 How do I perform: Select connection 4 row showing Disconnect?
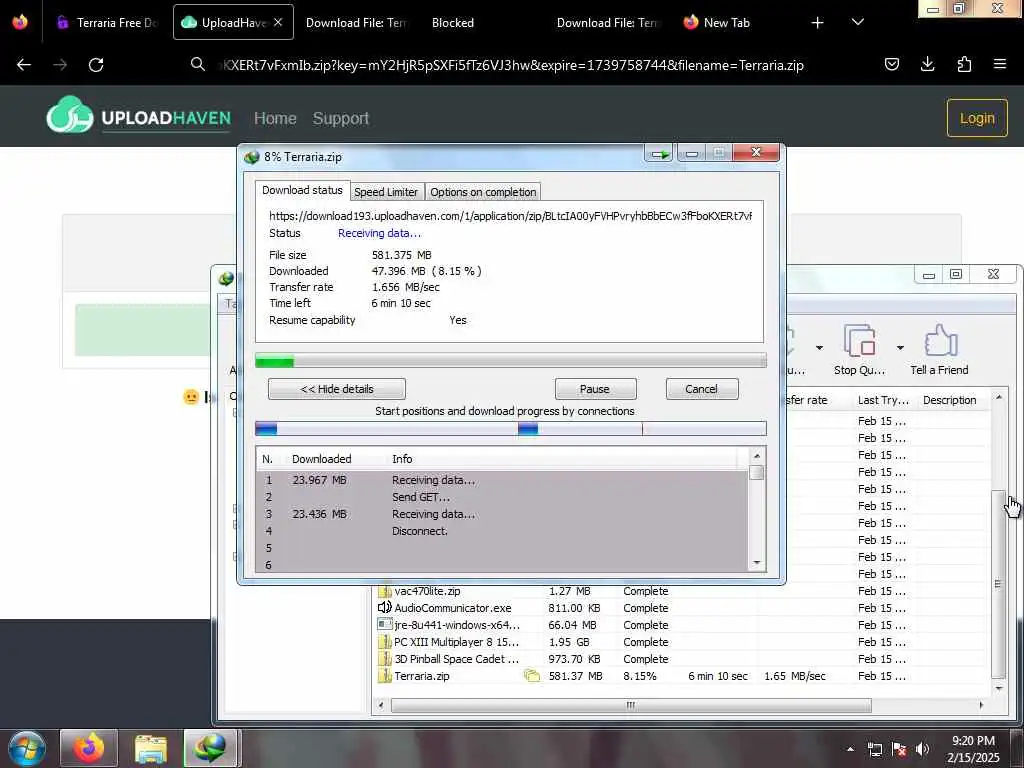pos(502,531)
